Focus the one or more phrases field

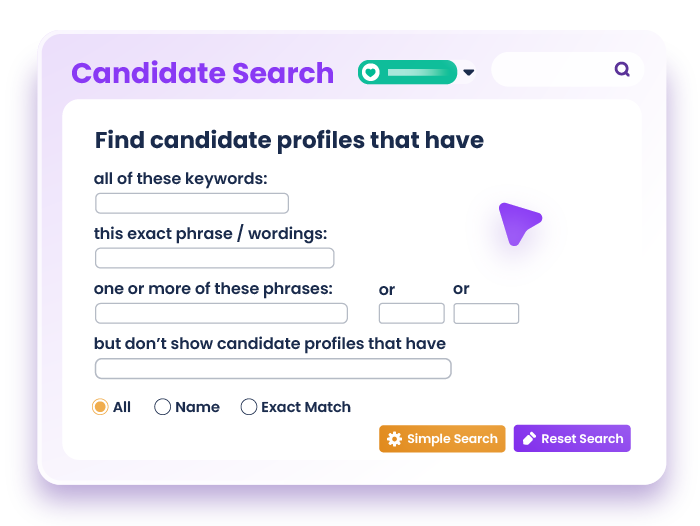click(x=221, y=313)
